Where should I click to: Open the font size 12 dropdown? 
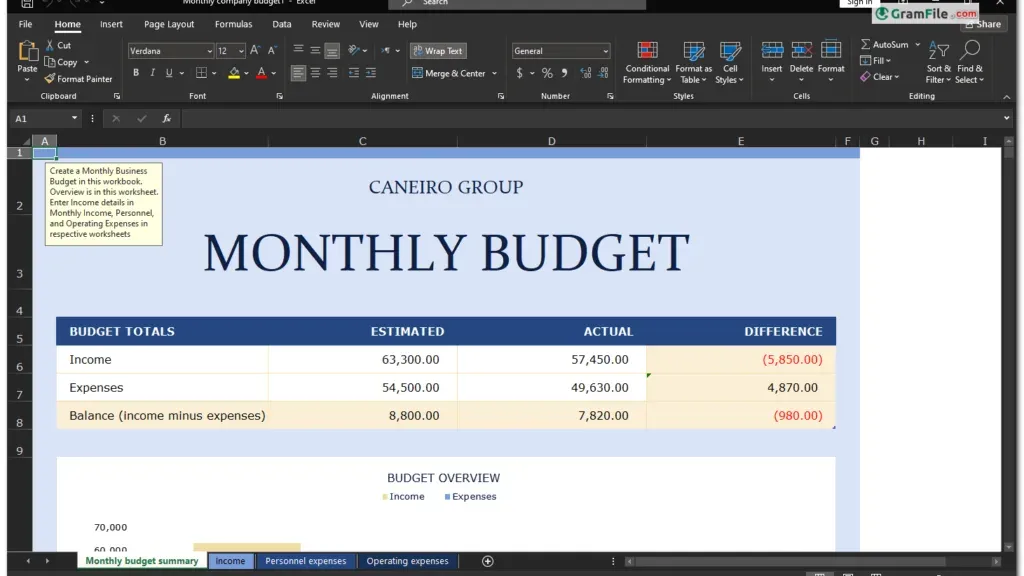(241, 51)
